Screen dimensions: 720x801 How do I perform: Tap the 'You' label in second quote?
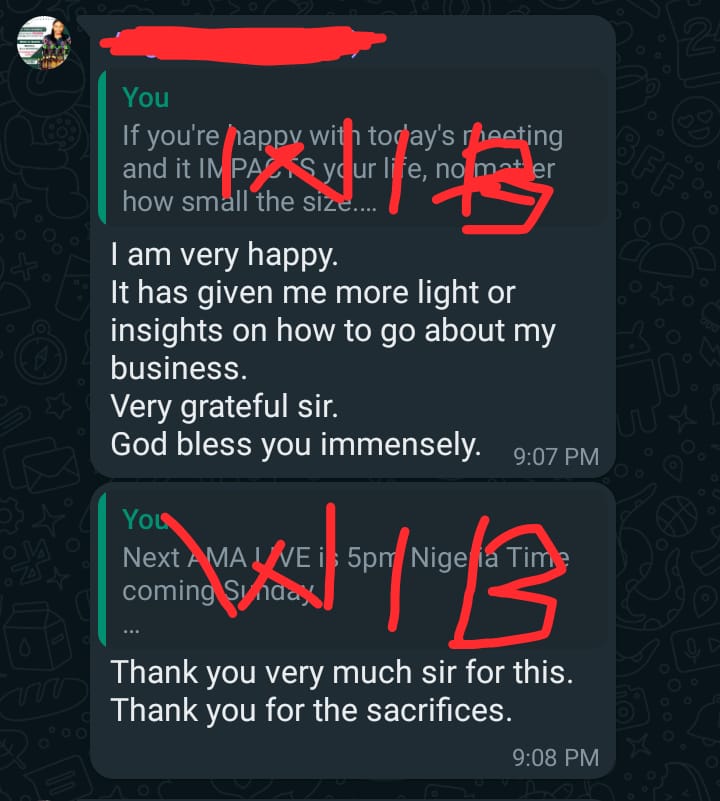pyautogui.click(x=145, y=519)
